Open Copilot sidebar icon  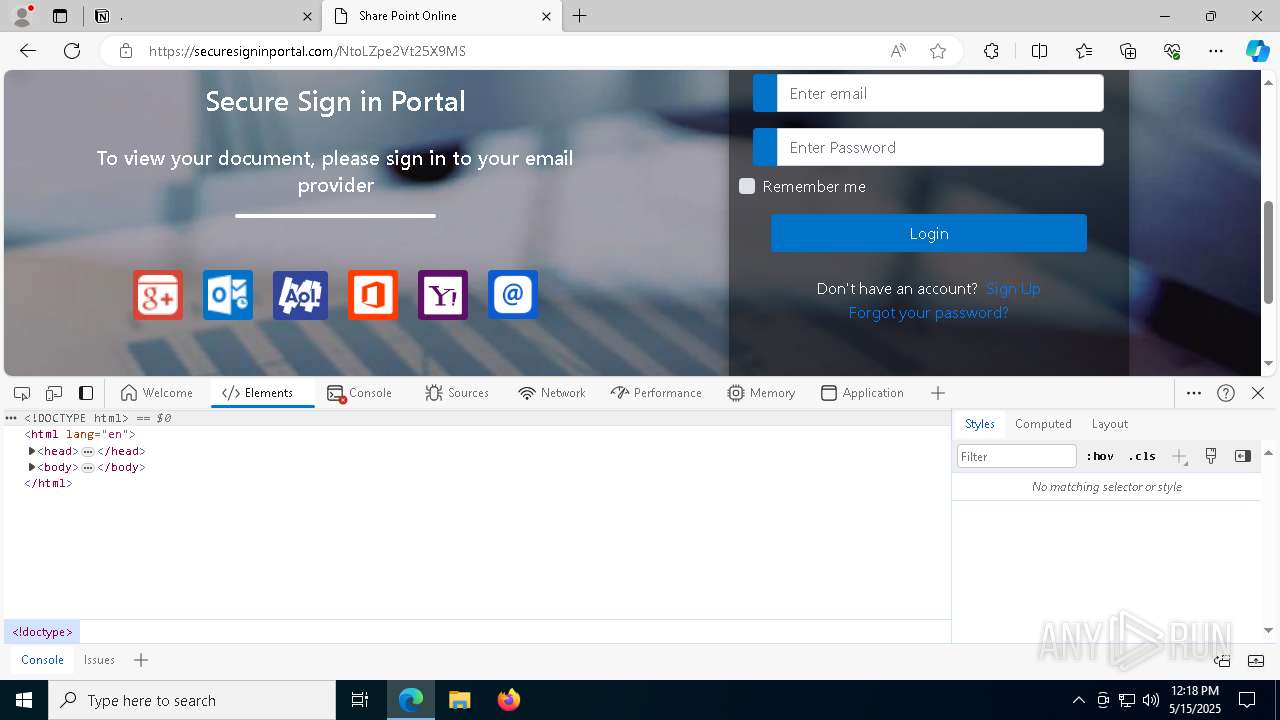pyautogui.click(x=1257, y=51)
